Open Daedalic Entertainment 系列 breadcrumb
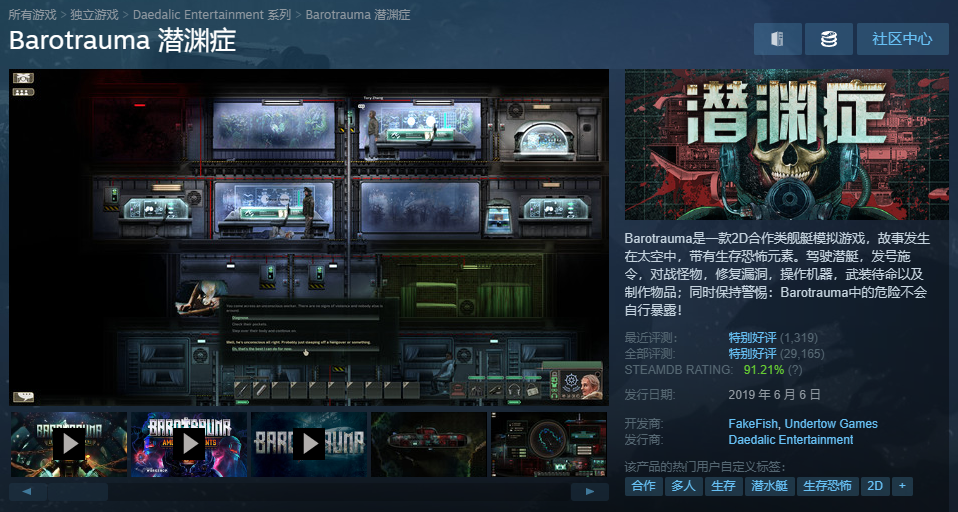The width and height of the screenshot is (958, 512). pos(211,15)
